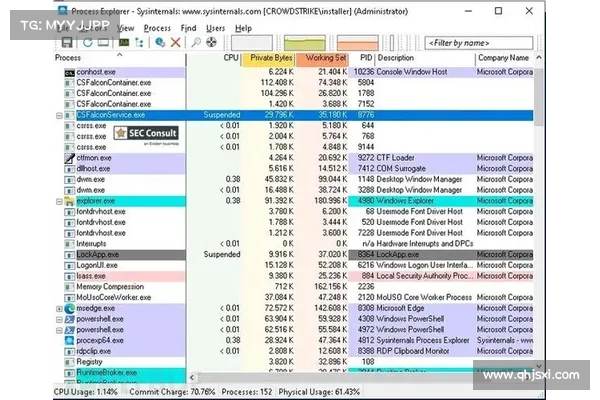The image size is (600, 400).
Task: Select the Interrupts row
Action: [x=294, y=243]
